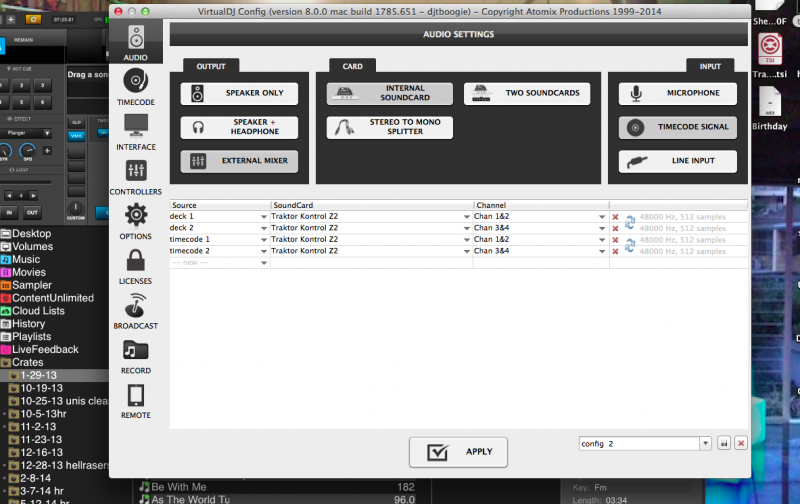
Task: Click the Channel column header
Action: (541, 205)
